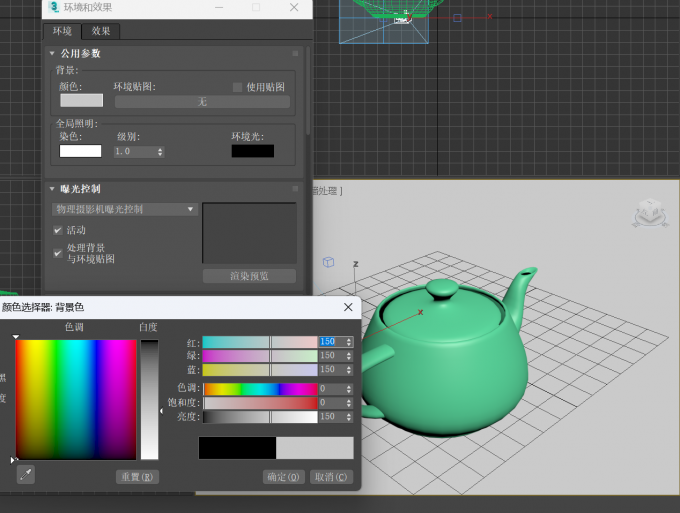Viewport: 680px width, 513px height.
Task: Open the 物理摄影机曝光控制 dropdown
Action: (124, 209)
